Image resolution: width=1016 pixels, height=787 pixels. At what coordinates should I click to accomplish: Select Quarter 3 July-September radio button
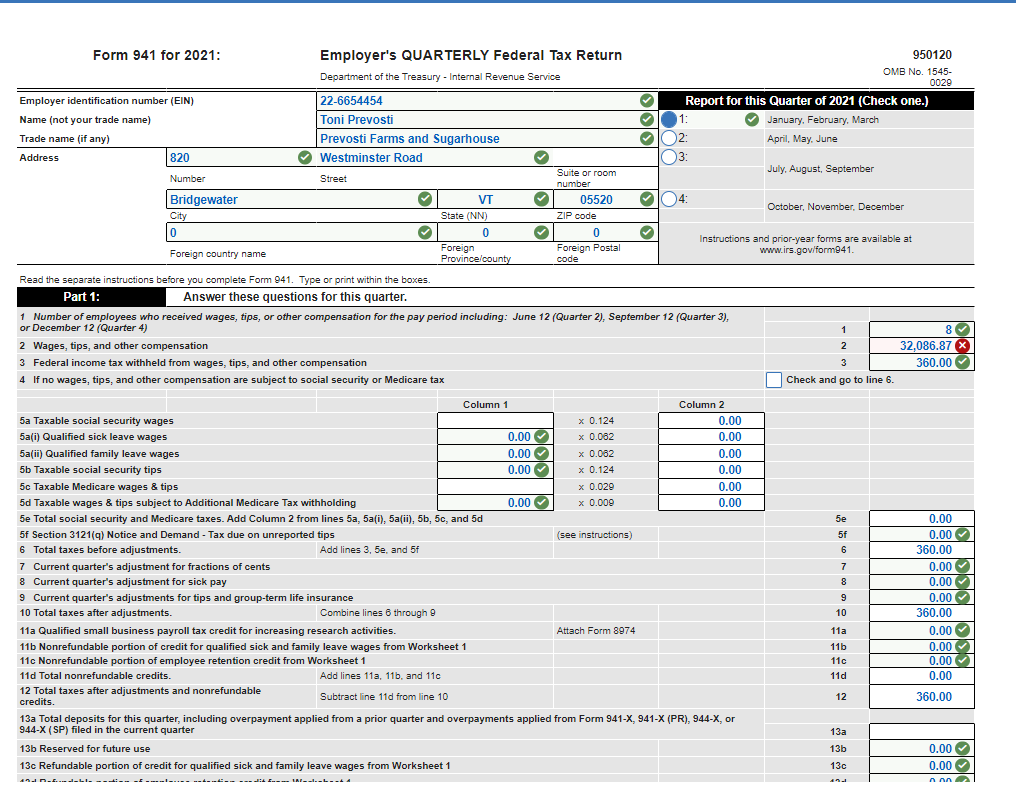click(x=669, y=157)
